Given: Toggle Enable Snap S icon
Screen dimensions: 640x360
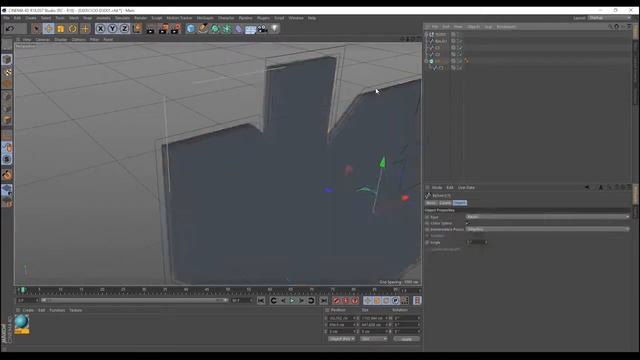Looking at the screenshot, I should (x=7, y=159).
